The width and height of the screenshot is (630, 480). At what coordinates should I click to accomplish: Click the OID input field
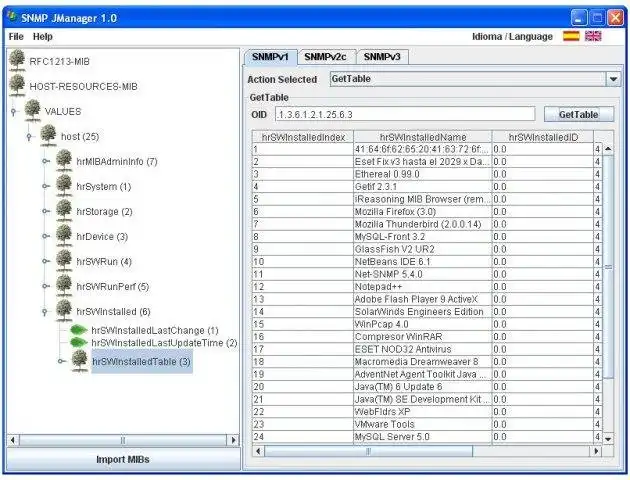tap(405, 114)
